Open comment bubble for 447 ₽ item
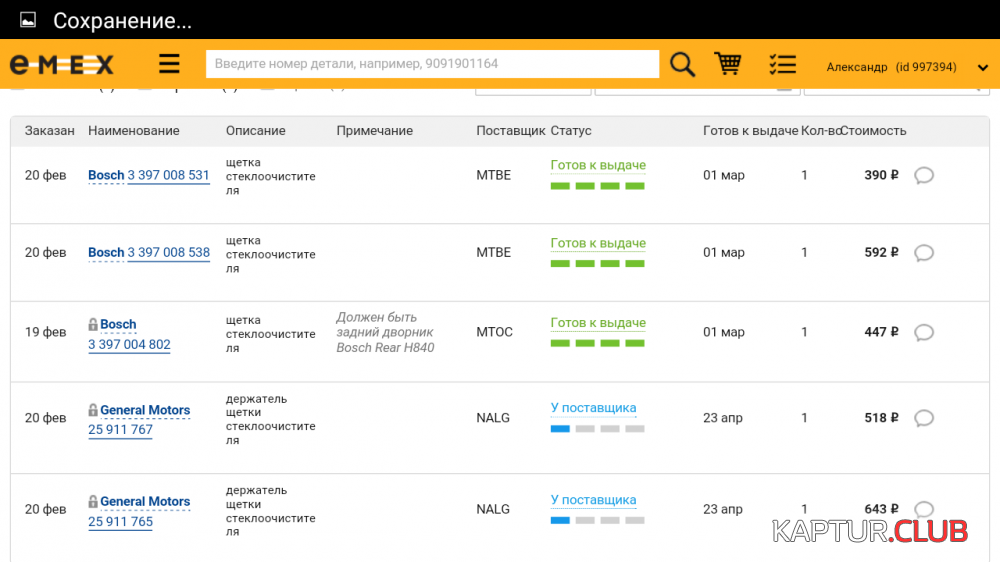1000x562 pixels. [923, 332]
